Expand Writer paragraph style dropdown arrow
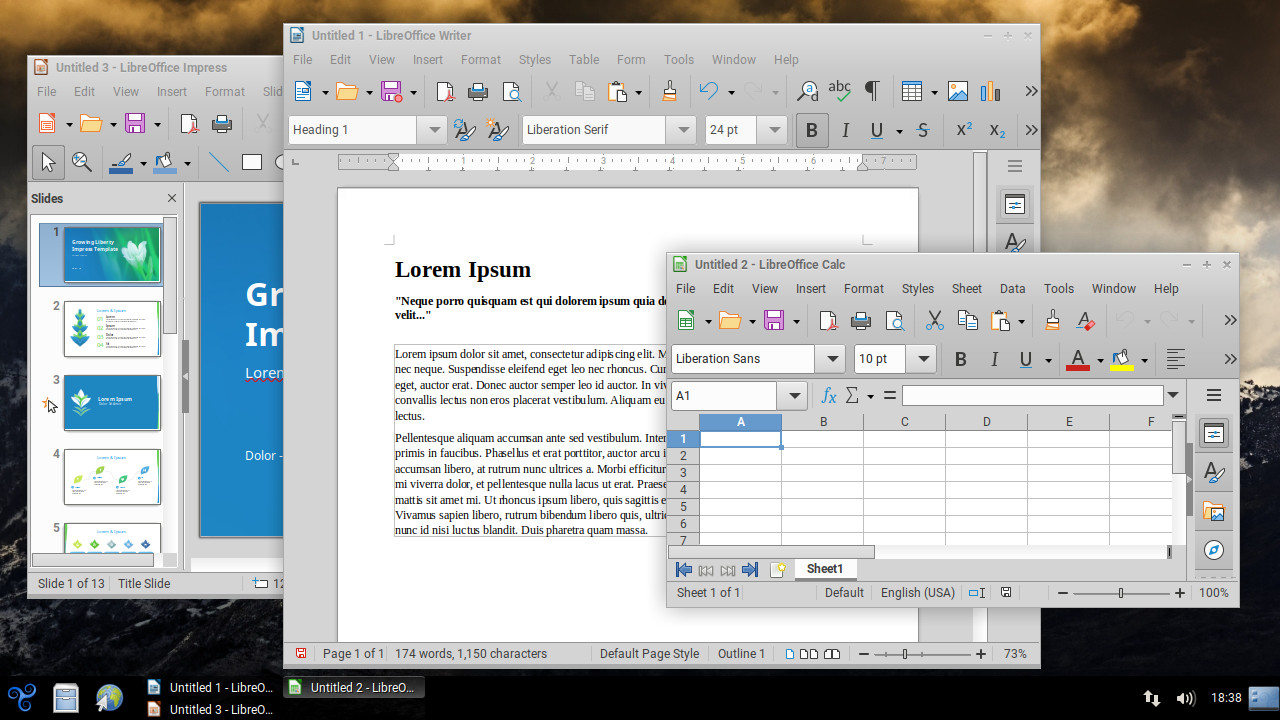The image size is (1280, 720). point(432,130)
